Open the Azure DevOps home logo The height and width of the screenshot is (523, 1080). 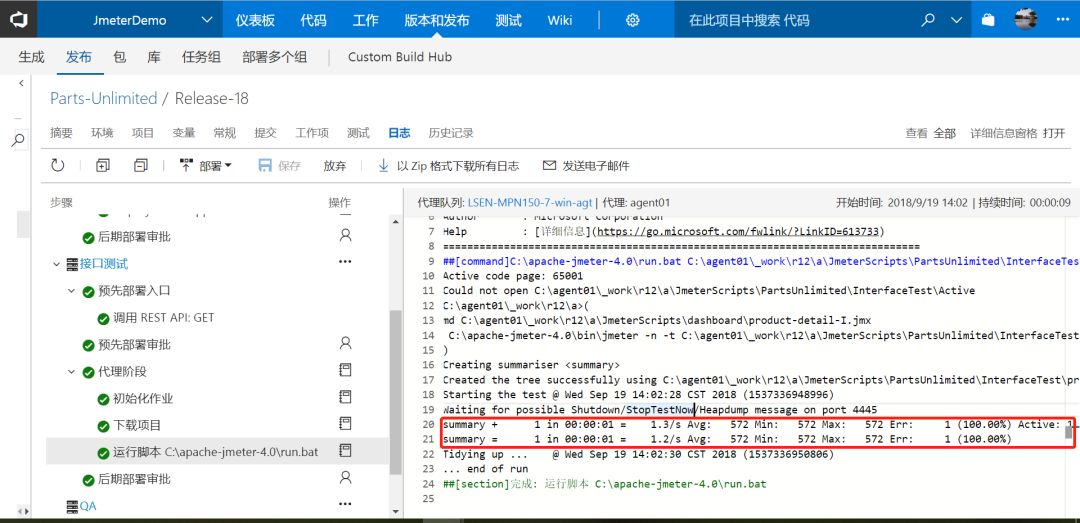coord(18,19)
